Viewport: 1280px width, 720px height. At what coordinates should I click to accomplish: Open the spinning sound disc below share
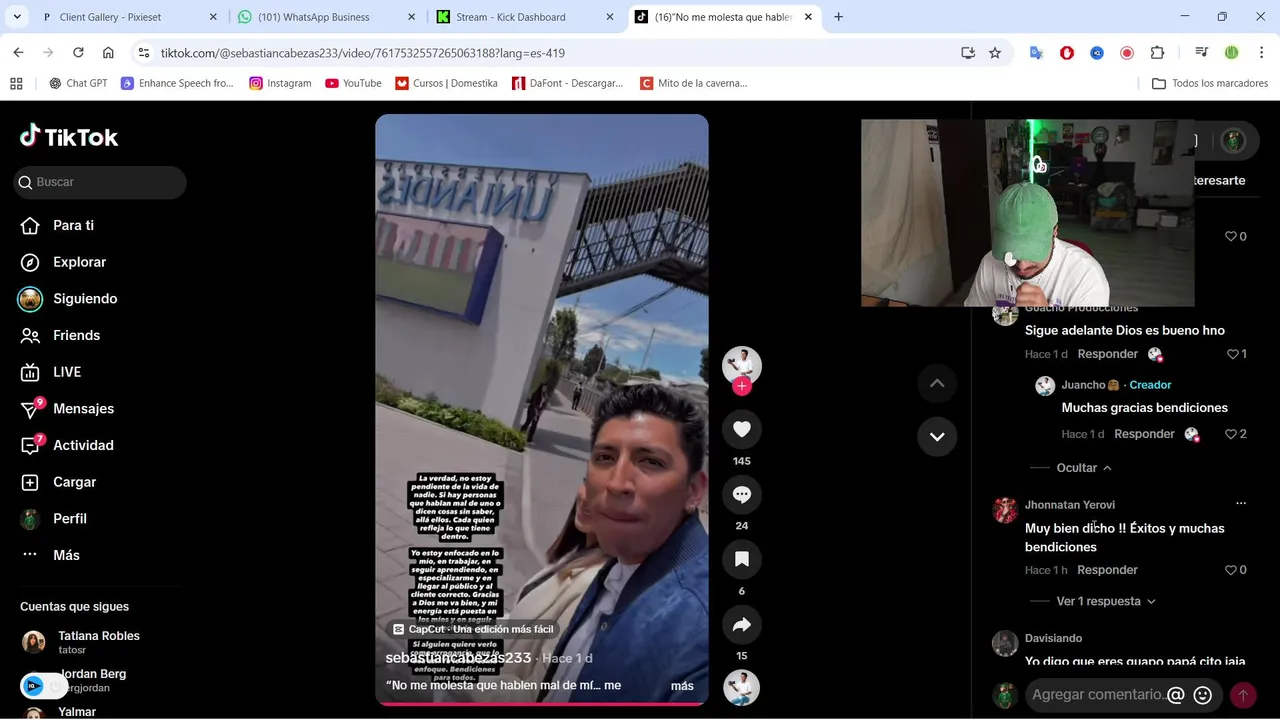click(x=741, y=687)
